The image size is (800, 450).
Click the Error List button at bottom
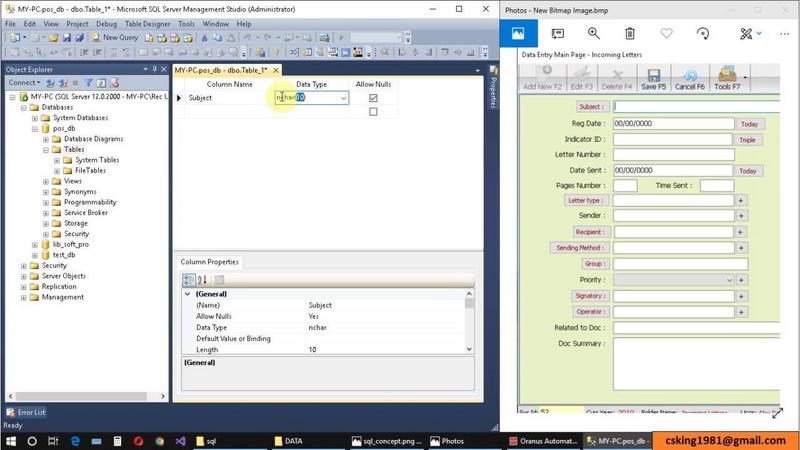26,412
